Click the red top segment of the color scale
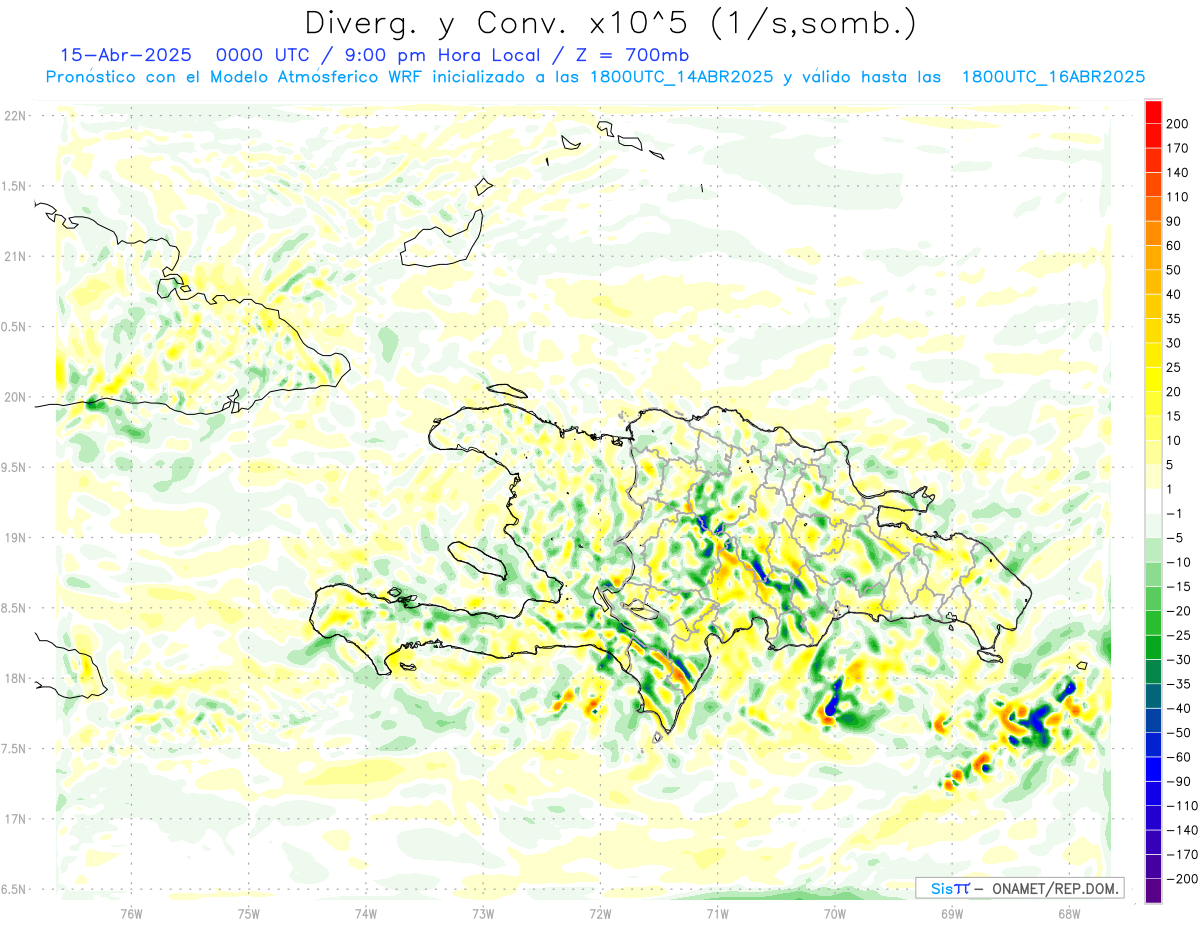 1154,112
